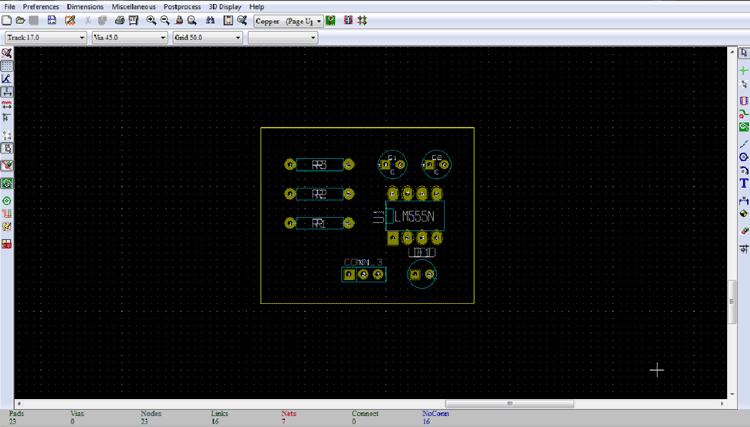Click the green and red icon beside the layer selector
Screen dimensions: 750x427
point(331,21)
